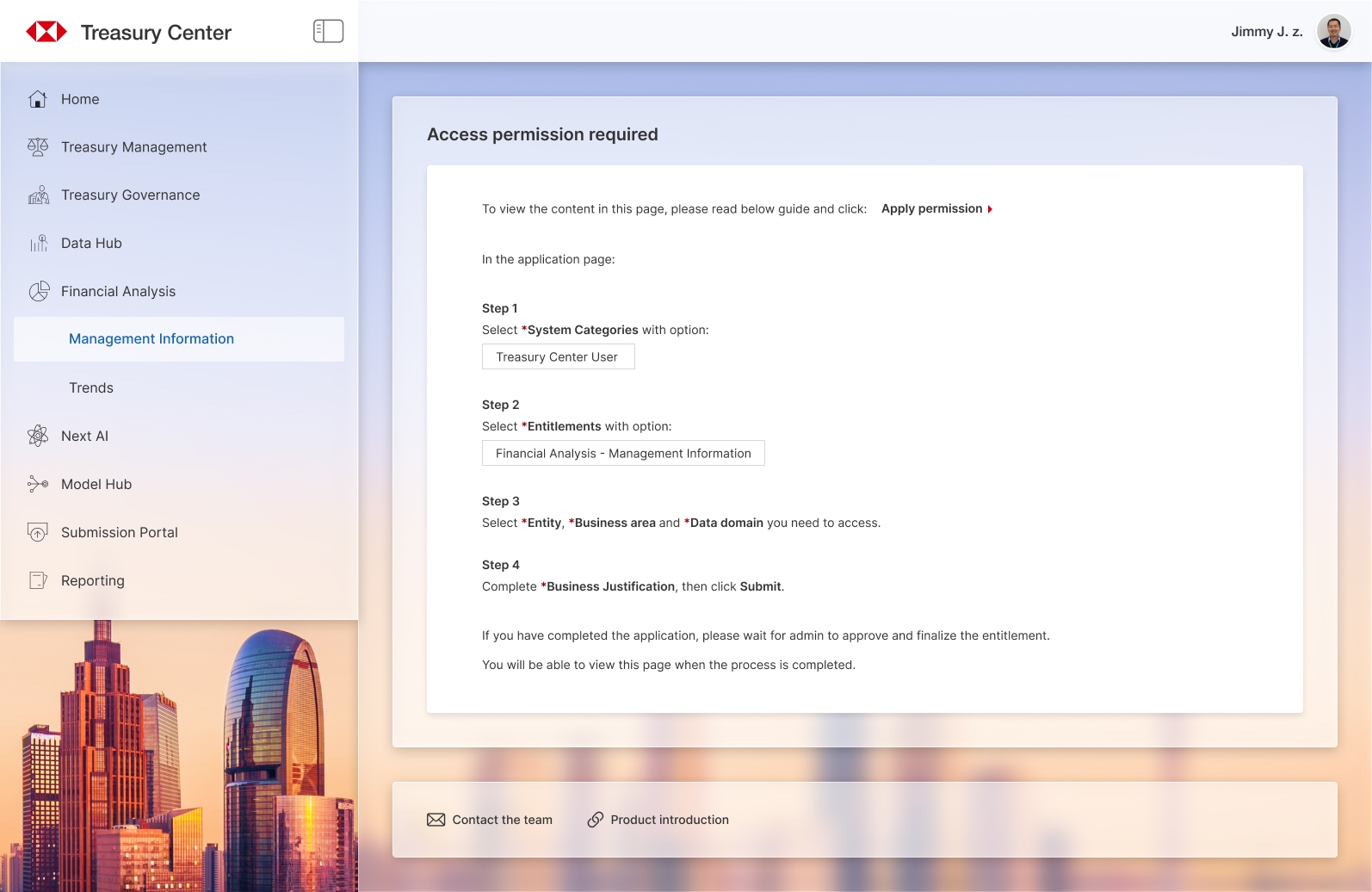Click the Treasury Management scales icon
The image size is (1372, 892).
click(x=38, y=147)
